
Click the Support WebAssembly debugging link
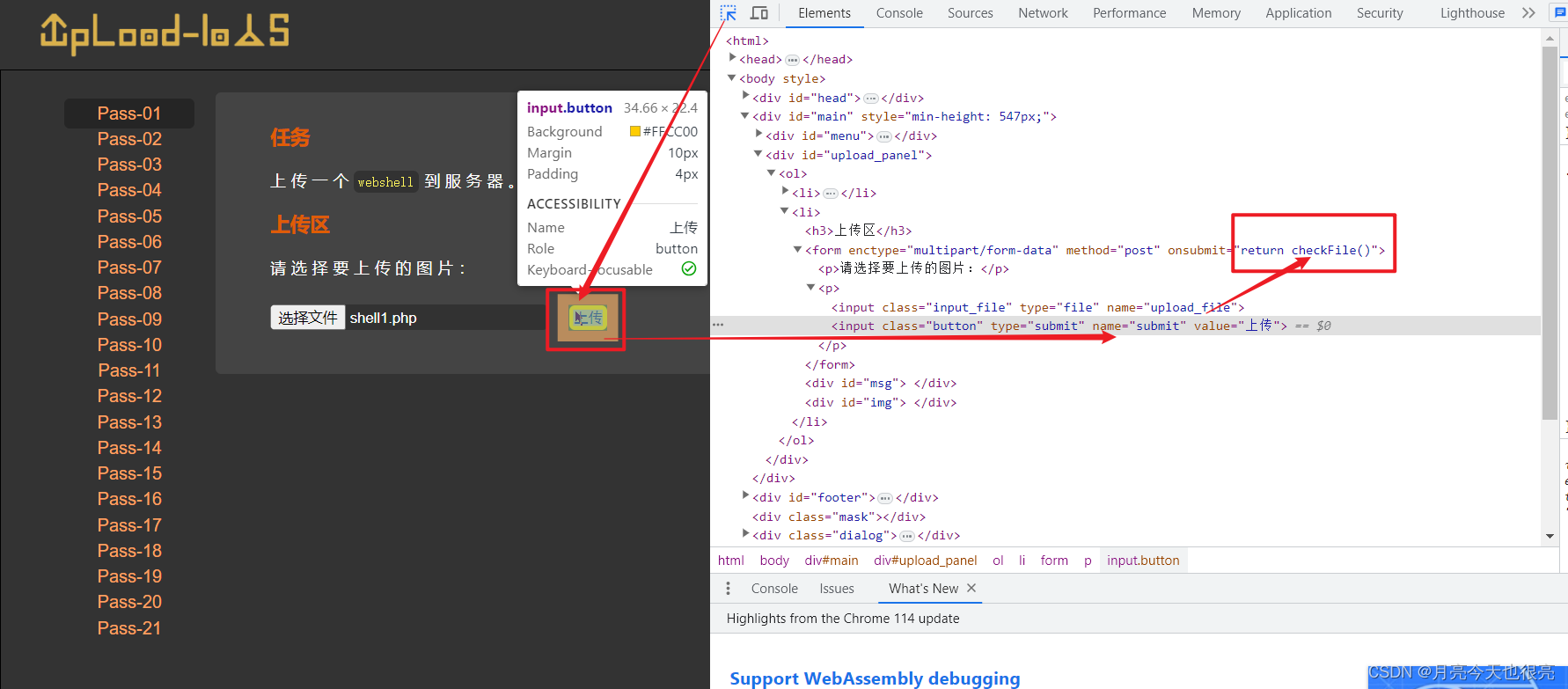click(875, 678)
